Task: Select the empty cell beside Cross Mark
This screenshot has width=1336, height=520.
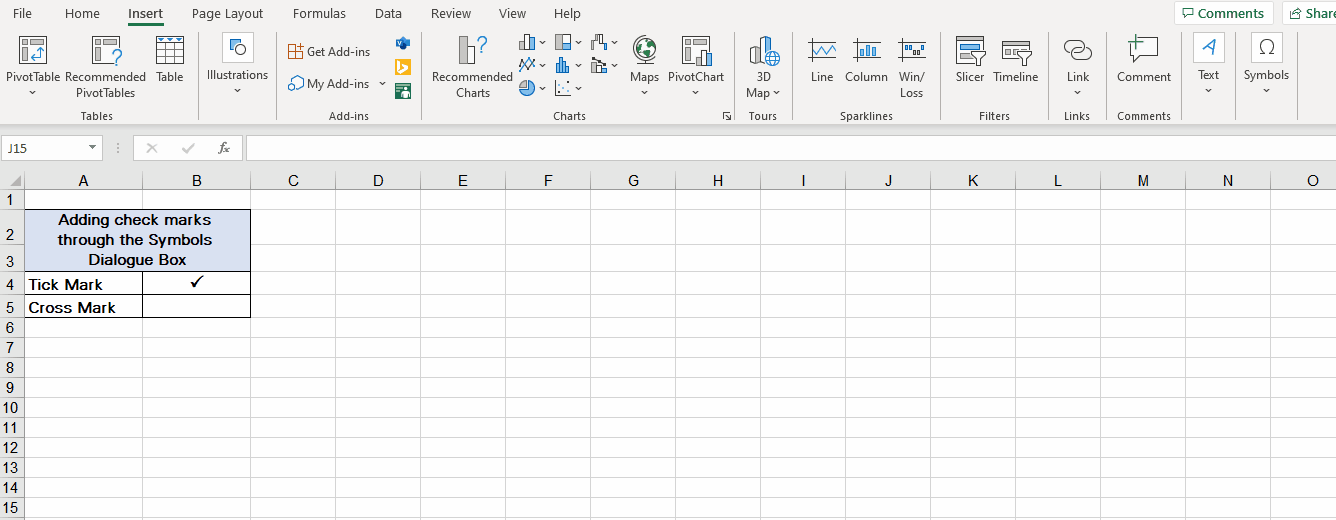Action: 197,307
